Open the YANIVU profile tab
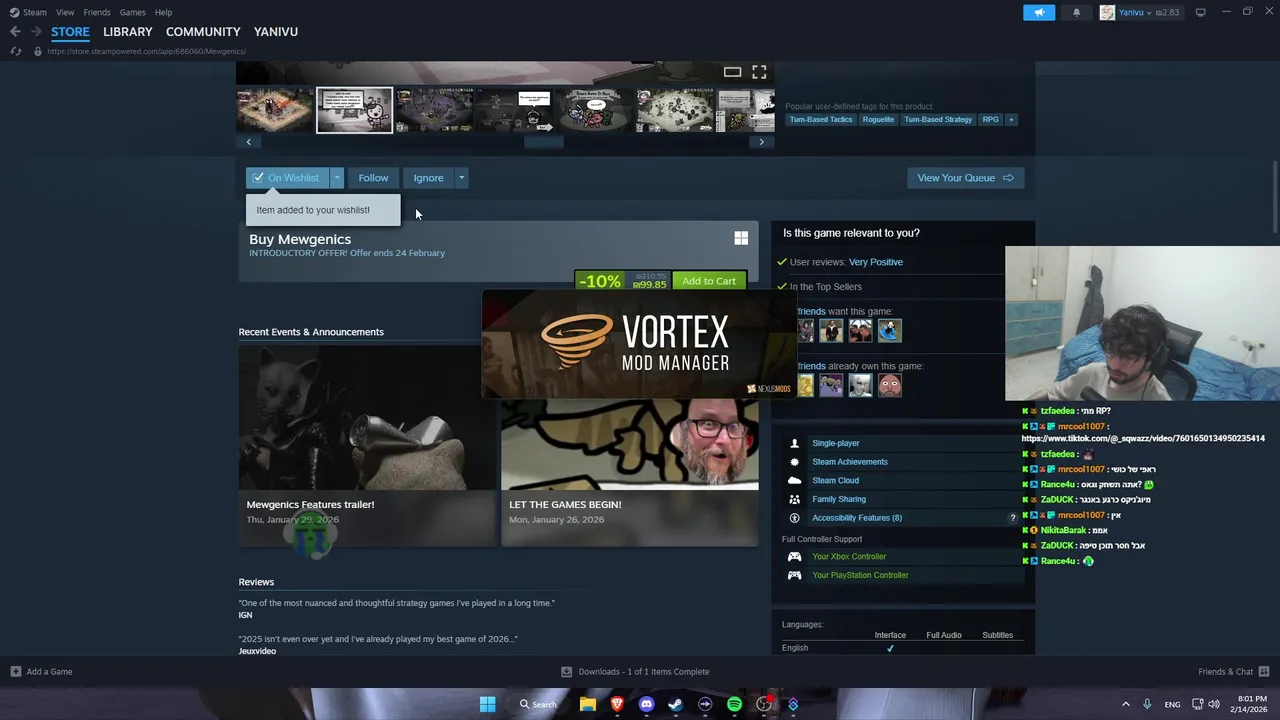This screenshot has width=1280, height=720. [x=276, y=31]
